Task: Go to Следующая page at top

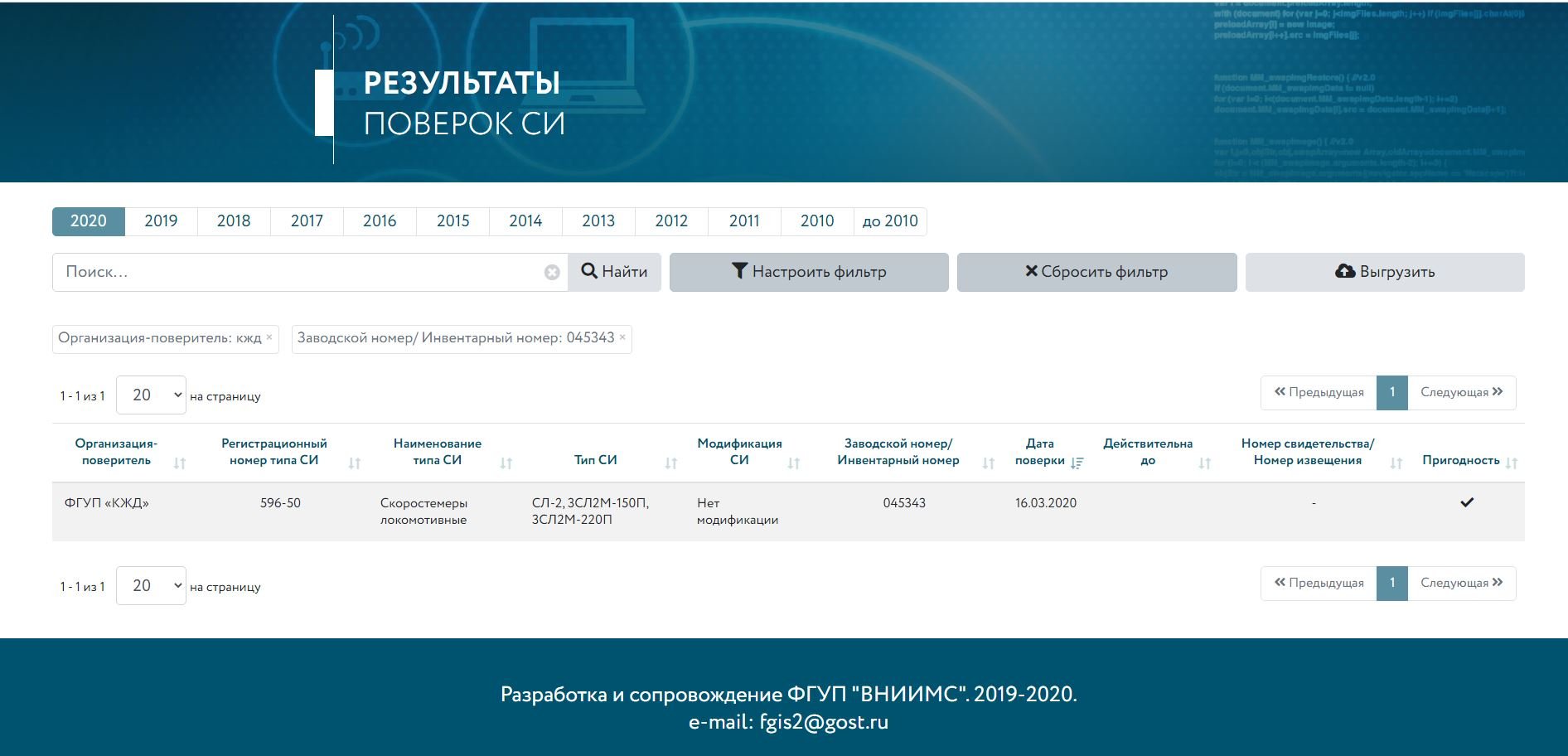Action: [1461, 393]
